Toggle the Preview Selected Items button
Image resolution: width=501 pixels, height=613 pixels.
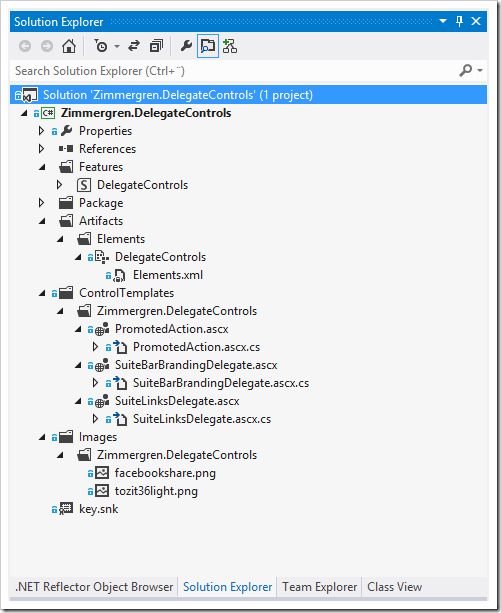208,46
